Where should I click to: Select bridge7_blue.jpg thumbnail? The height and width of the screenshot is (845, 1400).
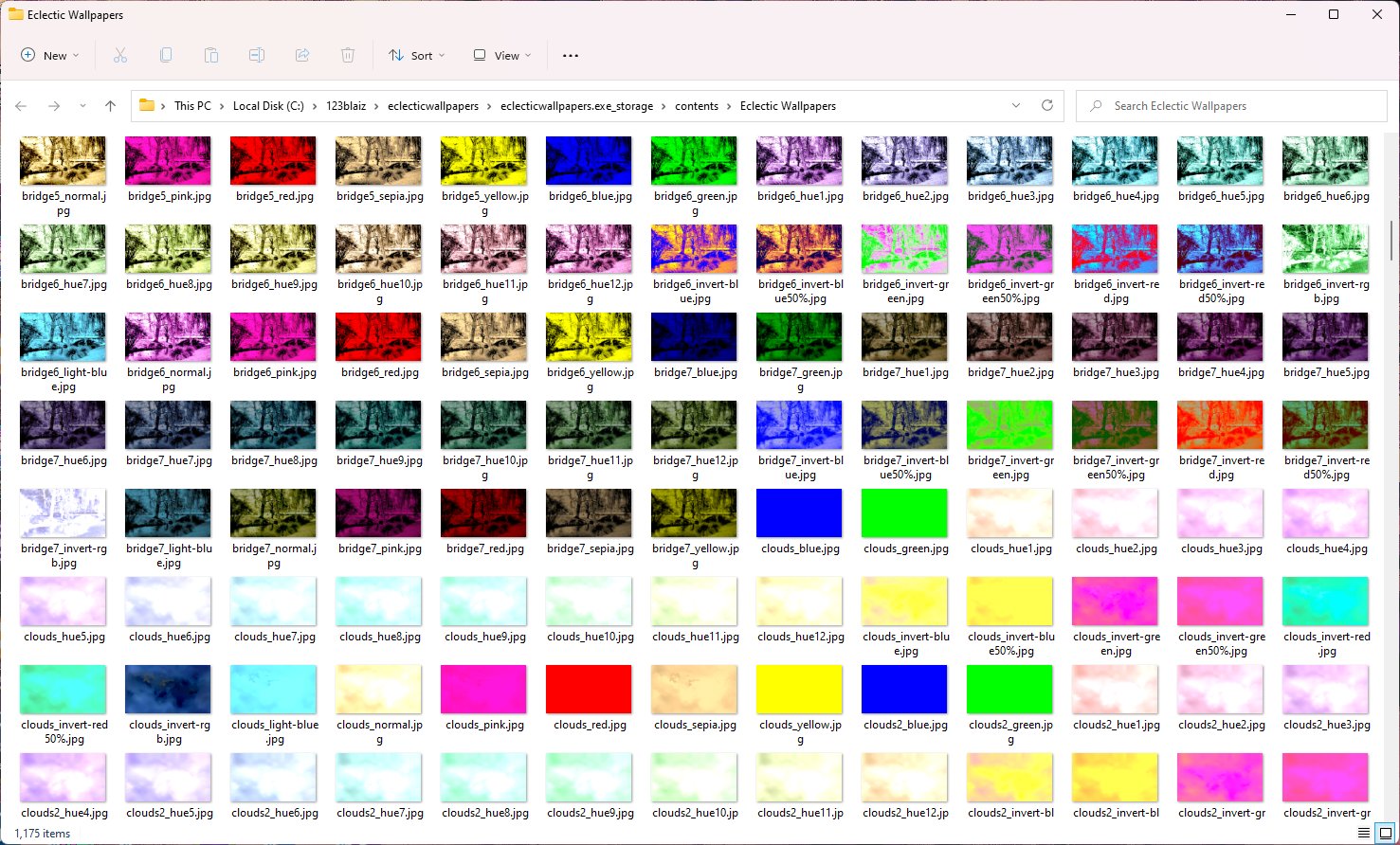tap(695, 337)
